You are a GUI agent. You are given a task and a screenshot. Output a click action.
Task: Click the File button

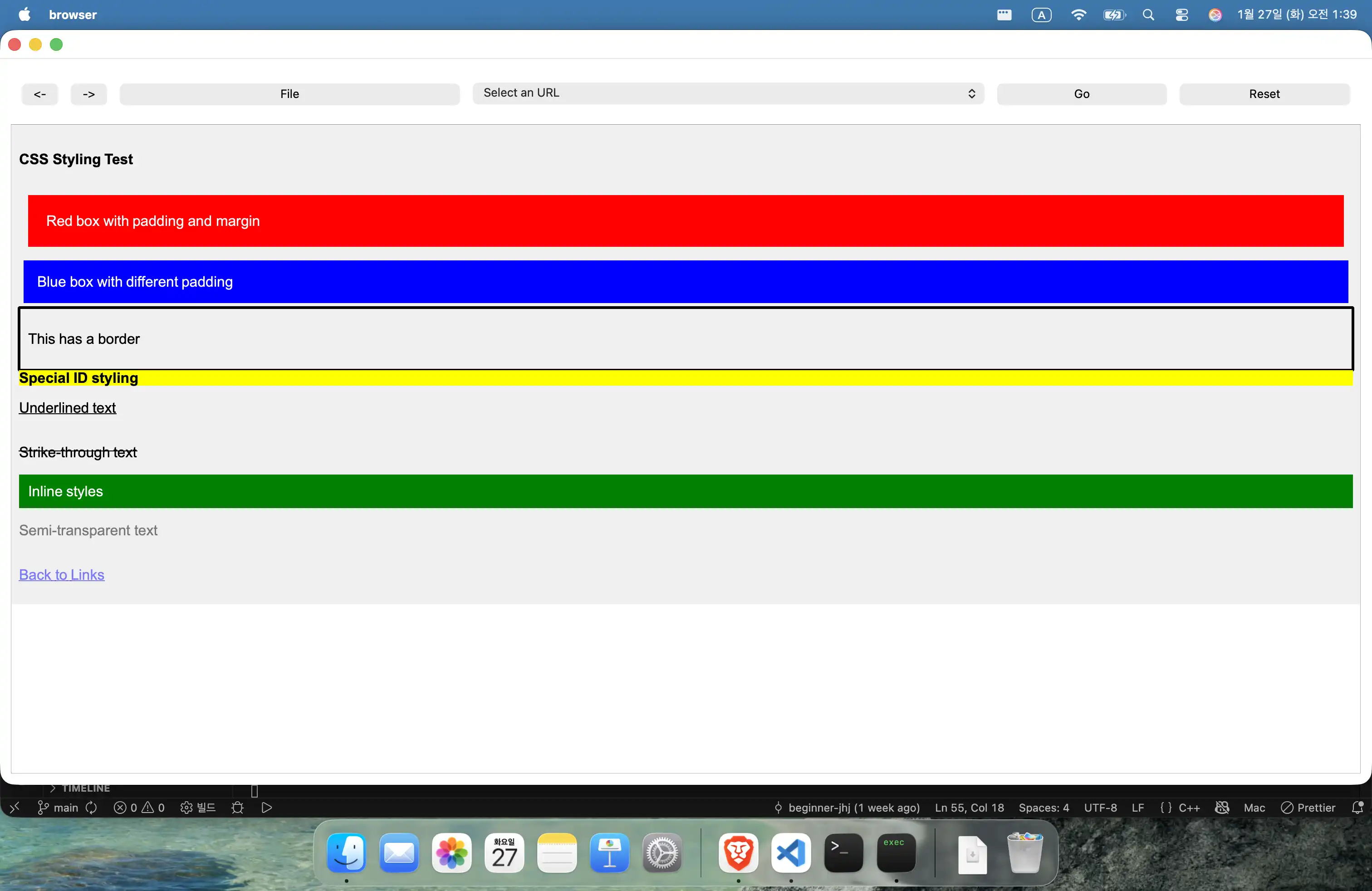289,94
